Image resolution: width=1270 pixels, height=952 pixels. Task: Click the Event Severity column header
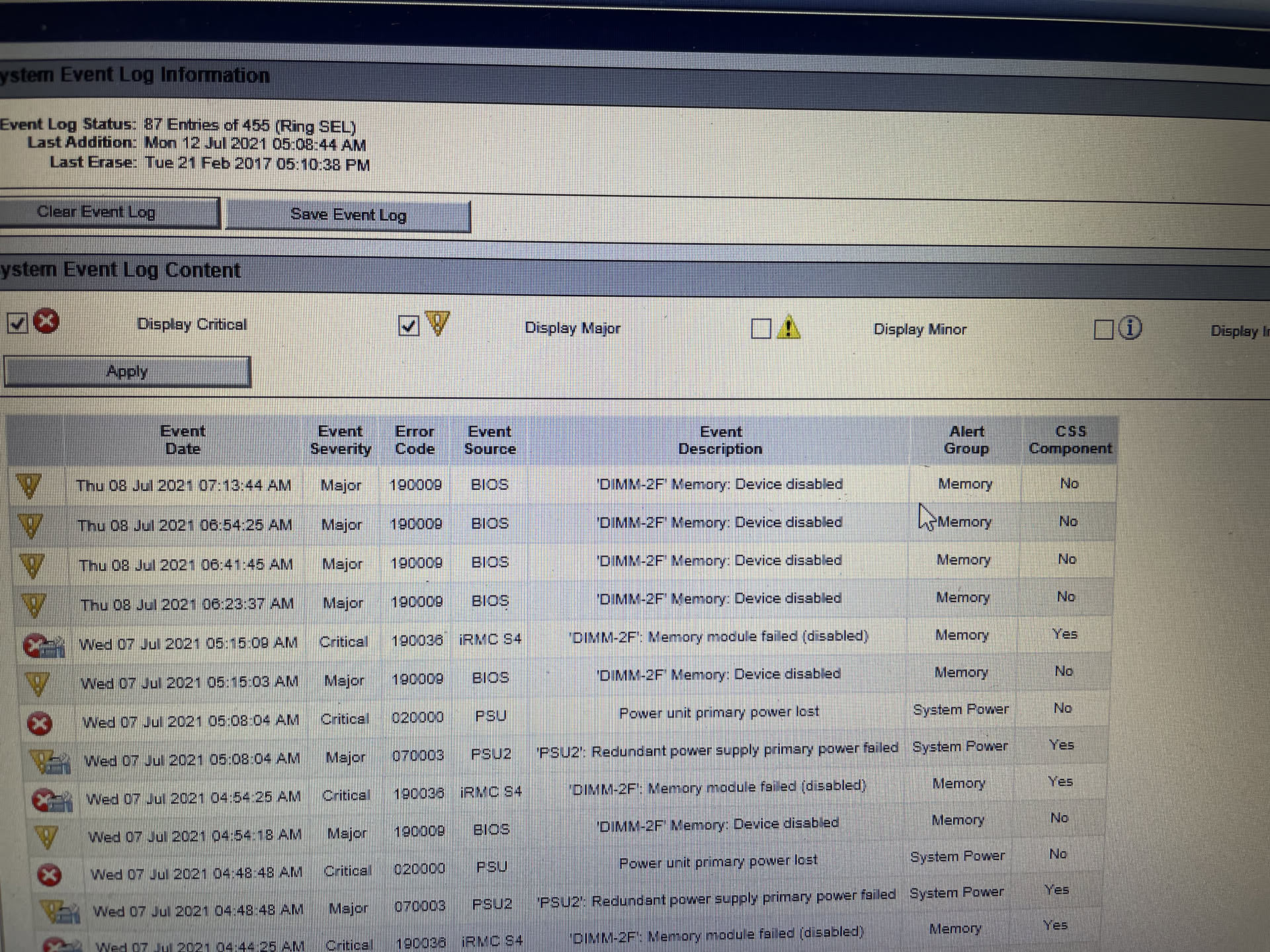coord(340,440)
